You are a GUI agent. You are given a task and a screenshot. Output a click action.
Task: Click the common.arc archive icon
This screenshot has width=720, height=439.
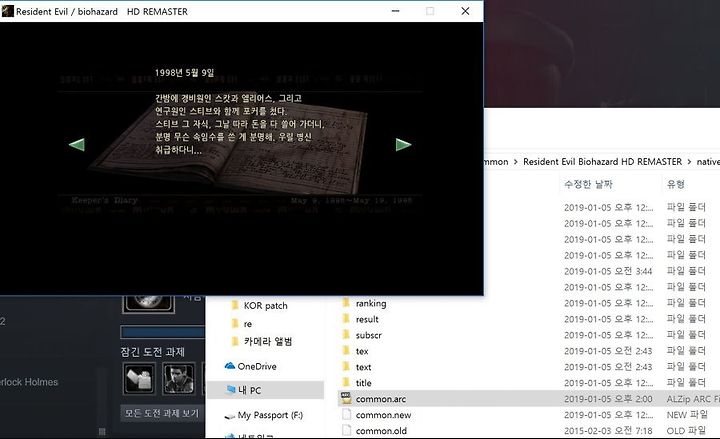tap(346, 399)
